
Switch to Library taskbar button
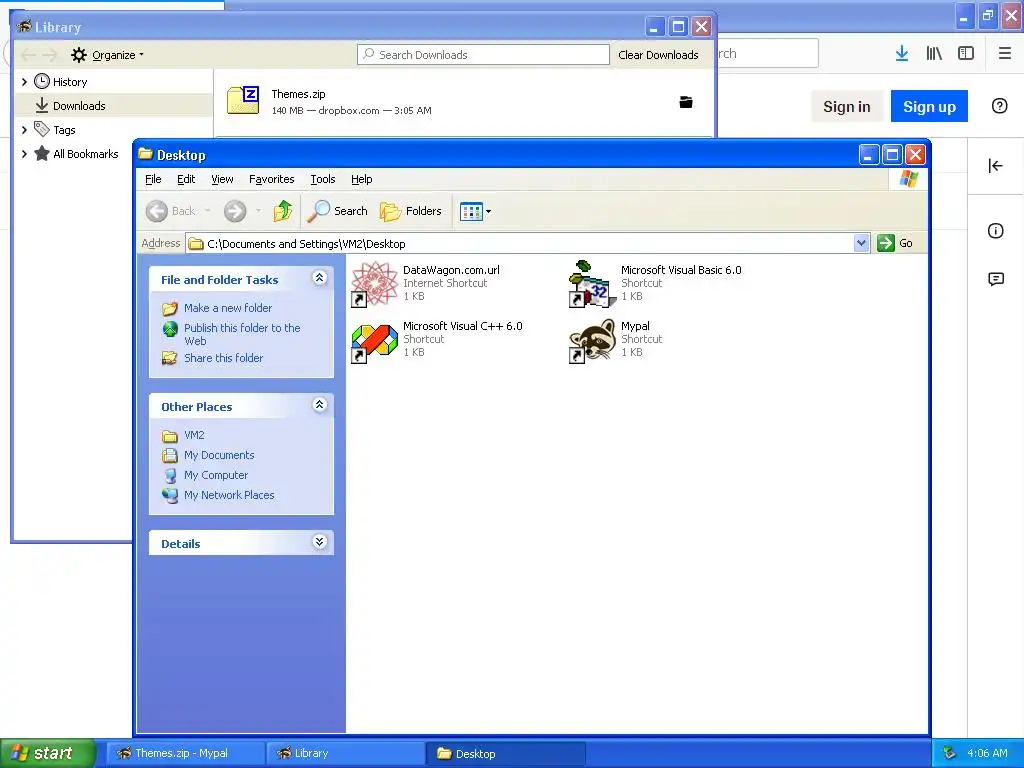pyautogui.click(x=345, y=753)
